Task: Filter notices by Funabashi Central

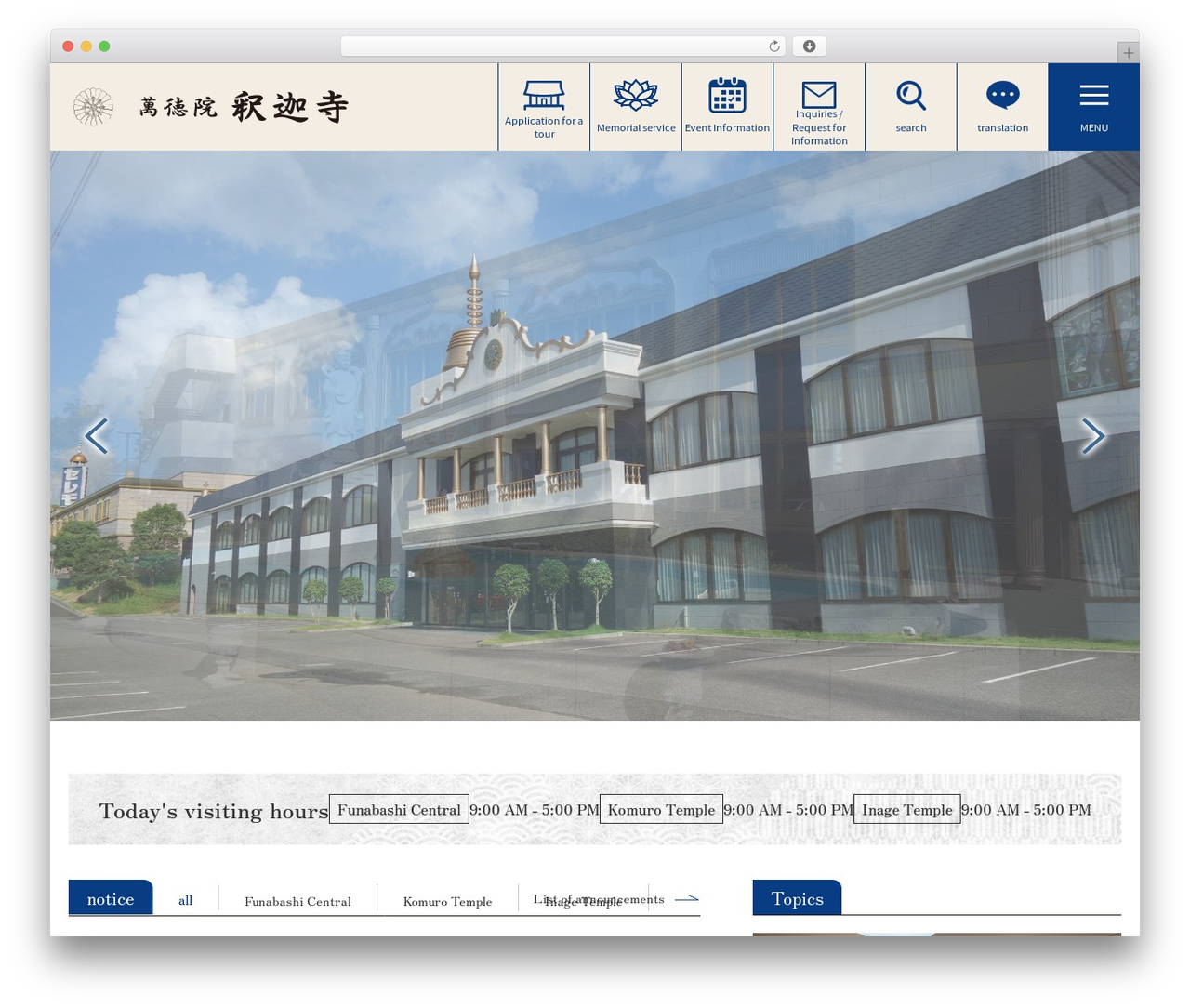Action: pos(297,901)
